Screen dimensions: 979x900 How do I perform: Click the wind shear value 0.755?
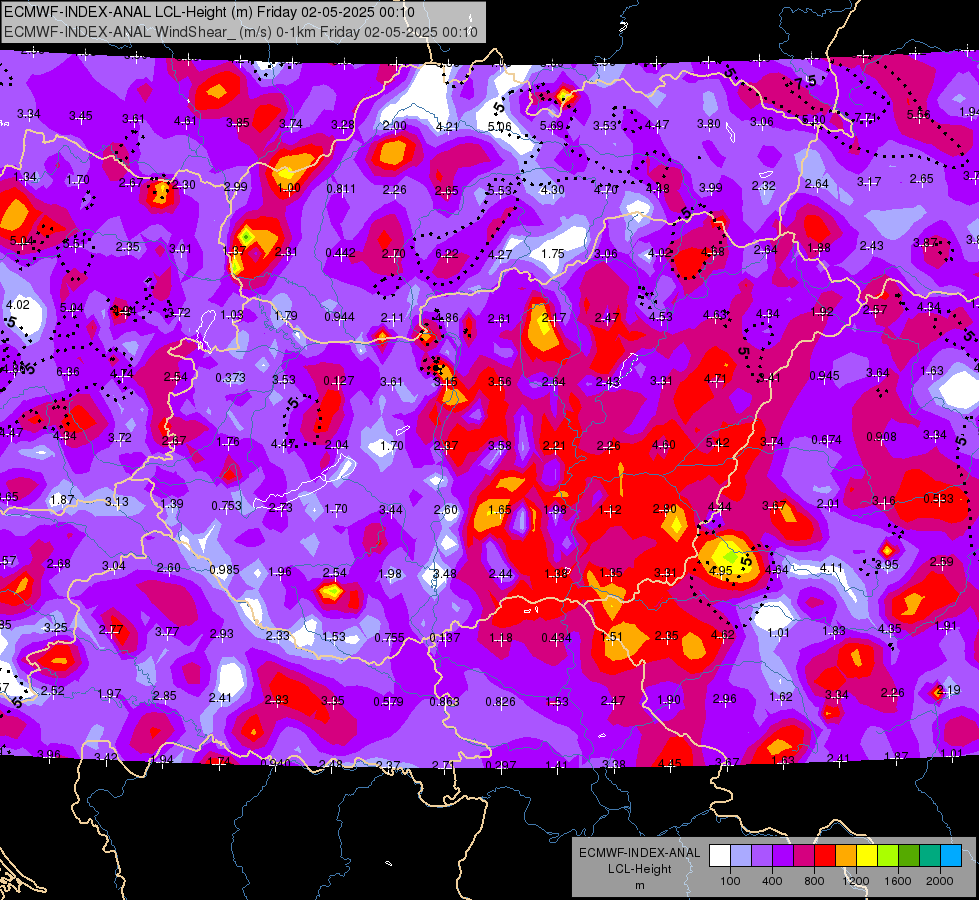[389, 638]
